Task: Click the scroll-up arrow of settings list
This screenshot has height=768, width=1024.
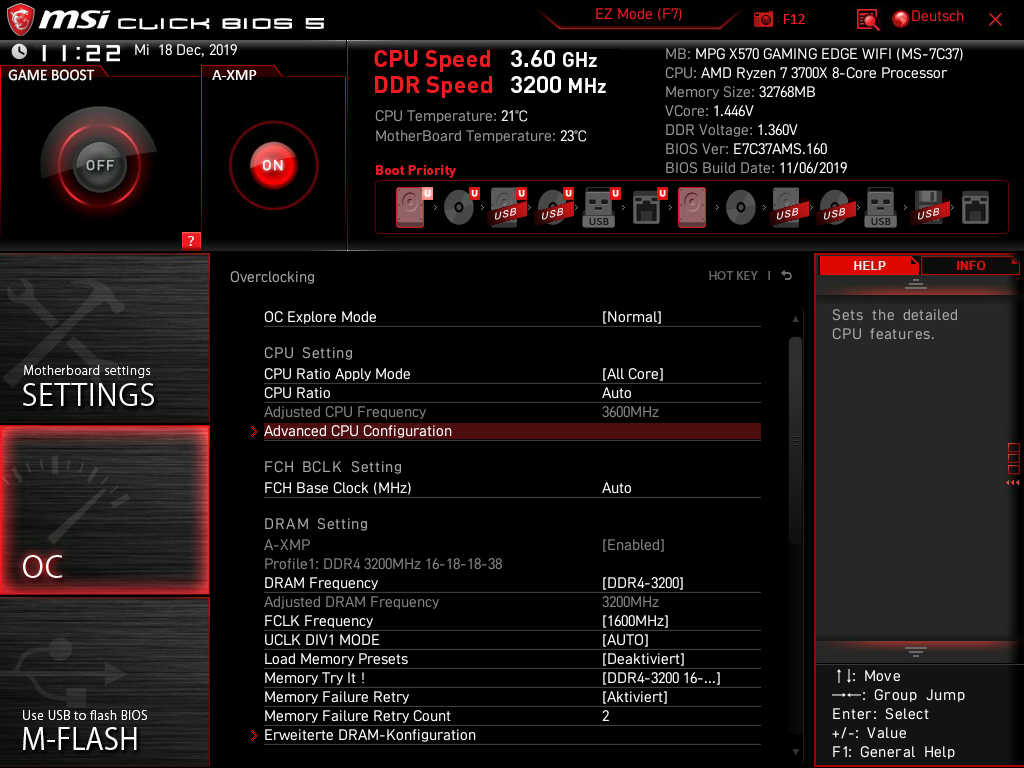Action: (x=795, y=319)
